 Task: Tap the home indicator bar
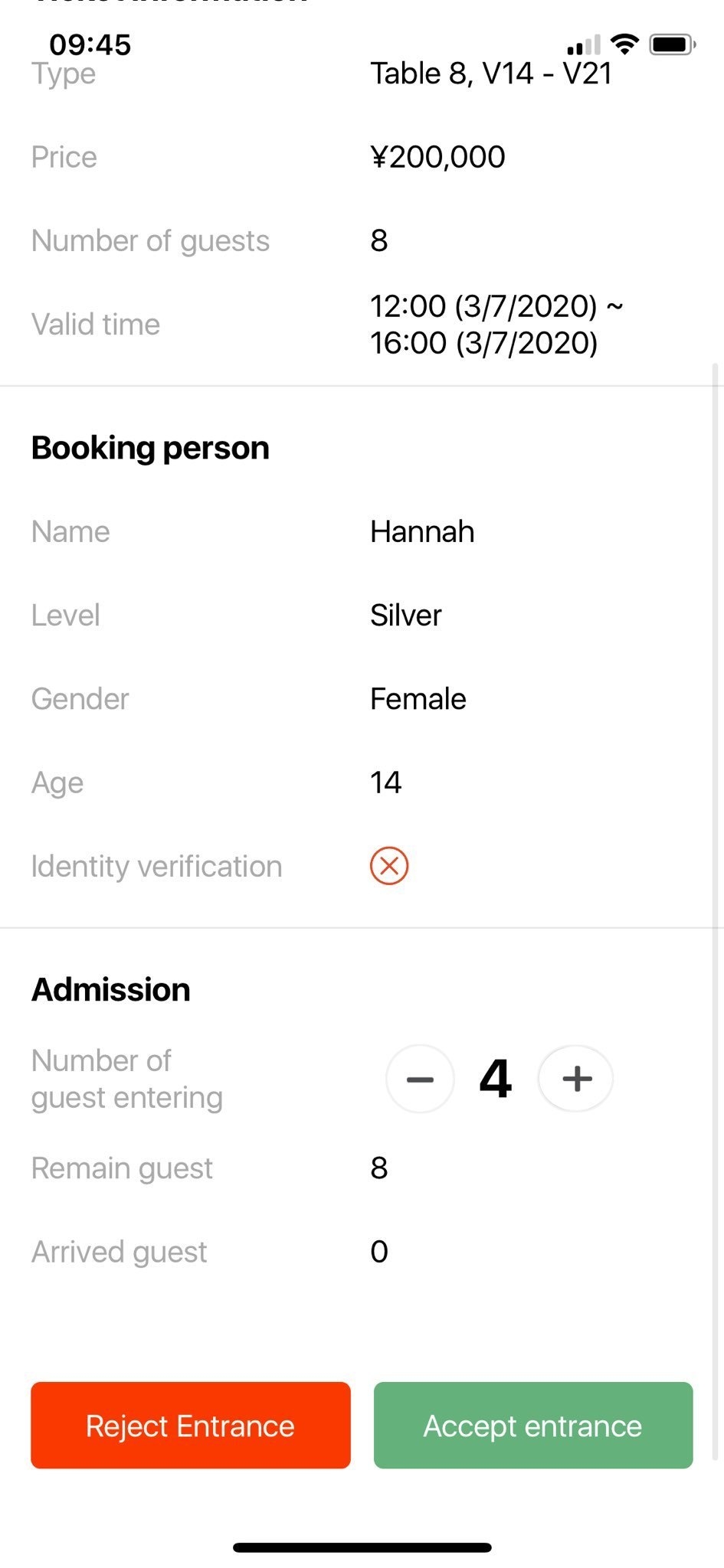tap(362, 1547)
